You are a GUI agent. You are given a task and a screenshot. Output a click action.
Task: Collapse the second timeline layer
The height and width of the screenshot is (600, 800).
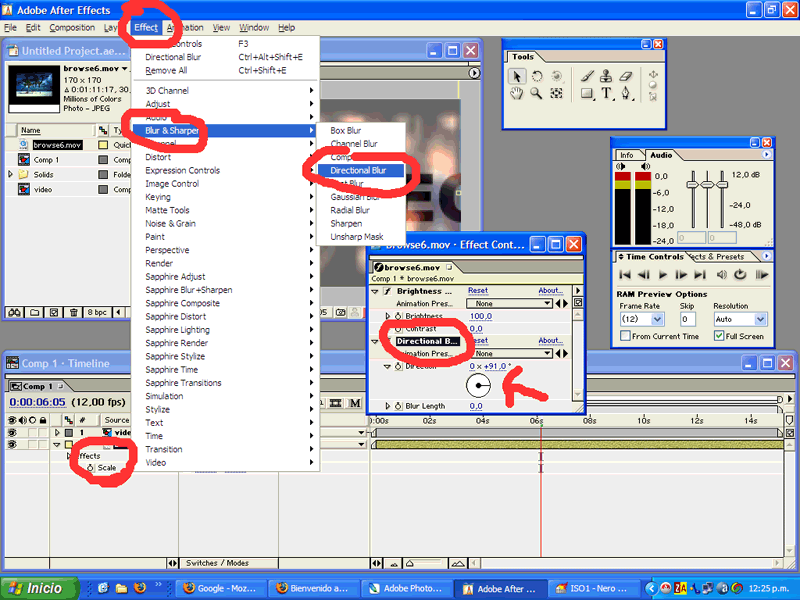[x=57, y=445]
